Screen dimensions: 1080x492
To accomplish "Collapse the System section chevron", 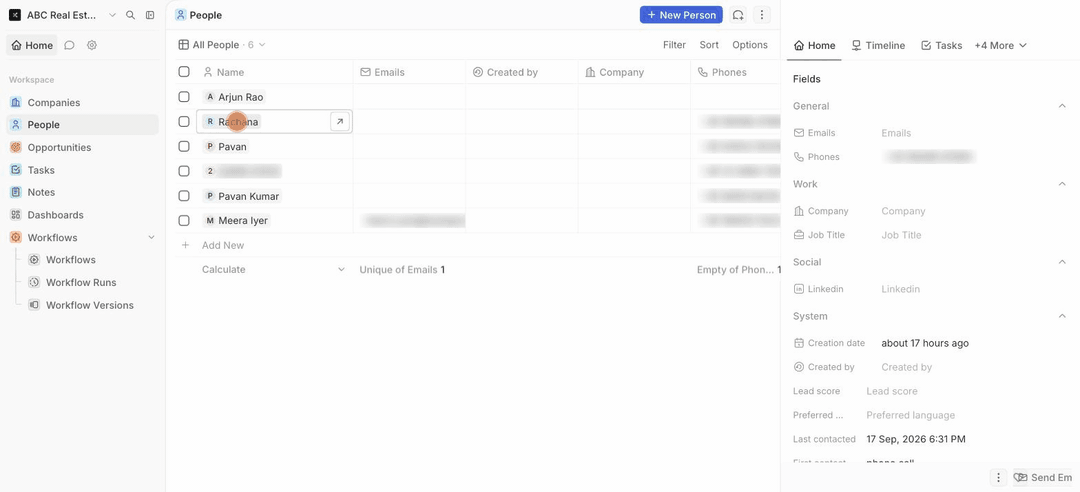I will (1062, 316).
